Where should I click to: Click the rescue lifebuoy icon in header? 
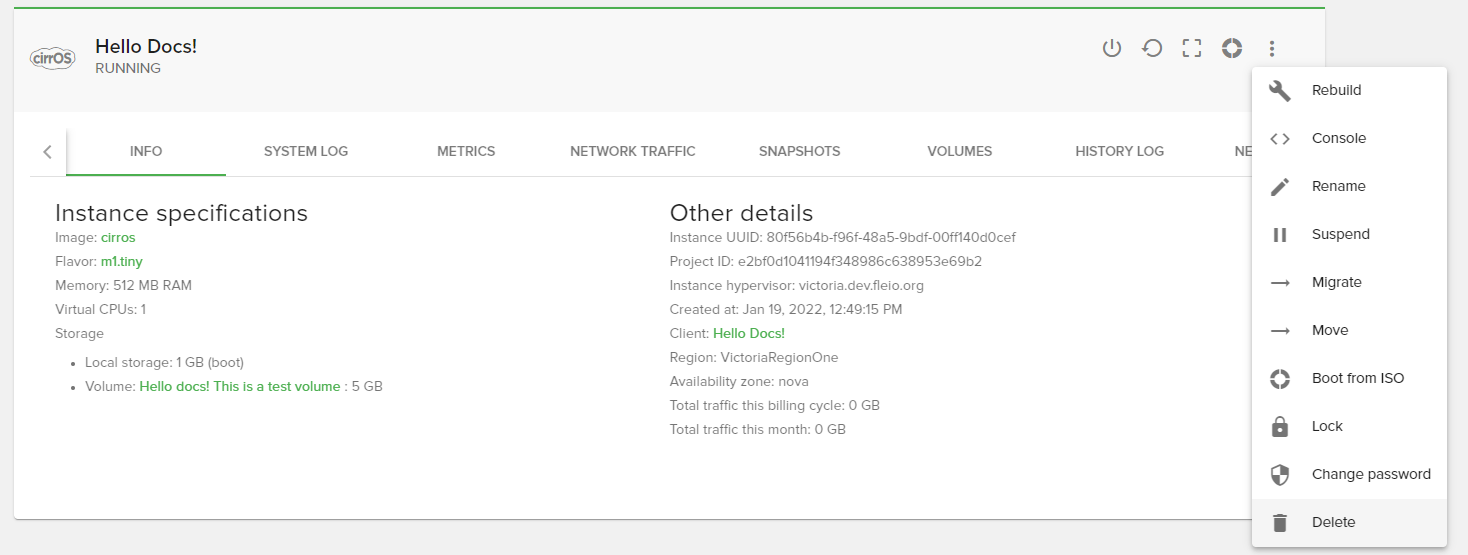[1232, 48]
